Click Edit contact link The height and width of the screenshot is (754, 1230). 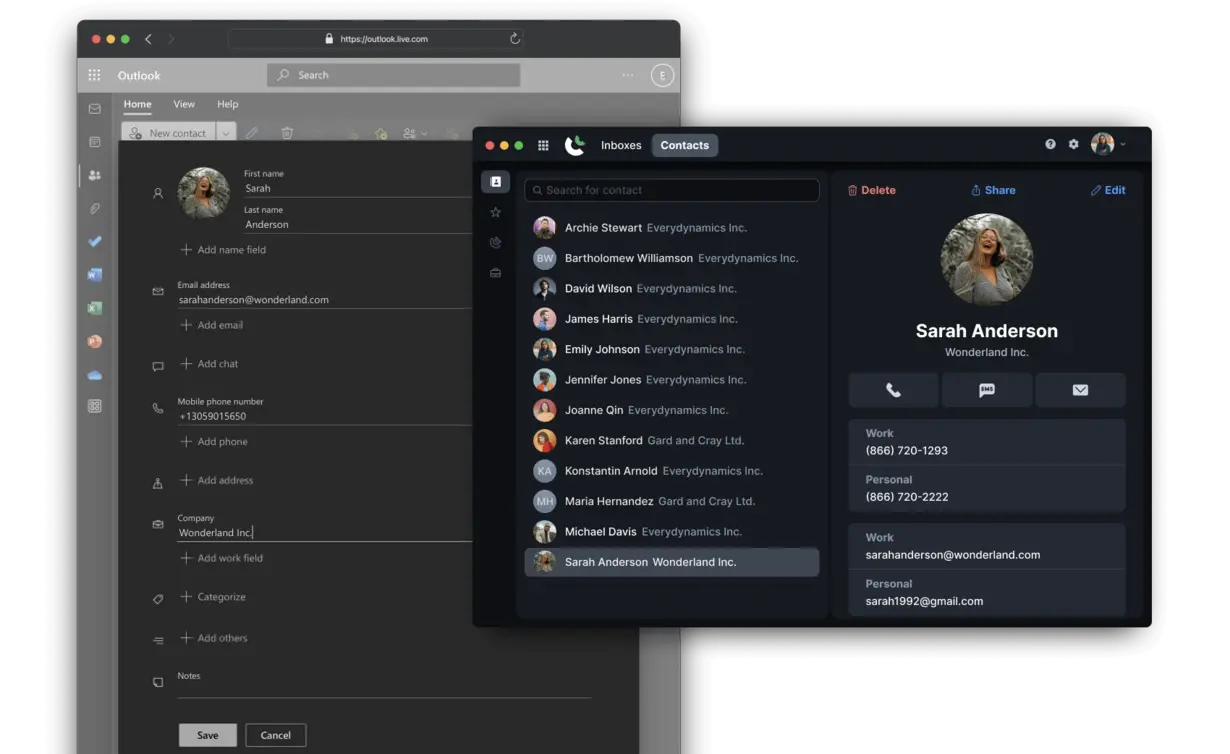tap(1108, 190)
